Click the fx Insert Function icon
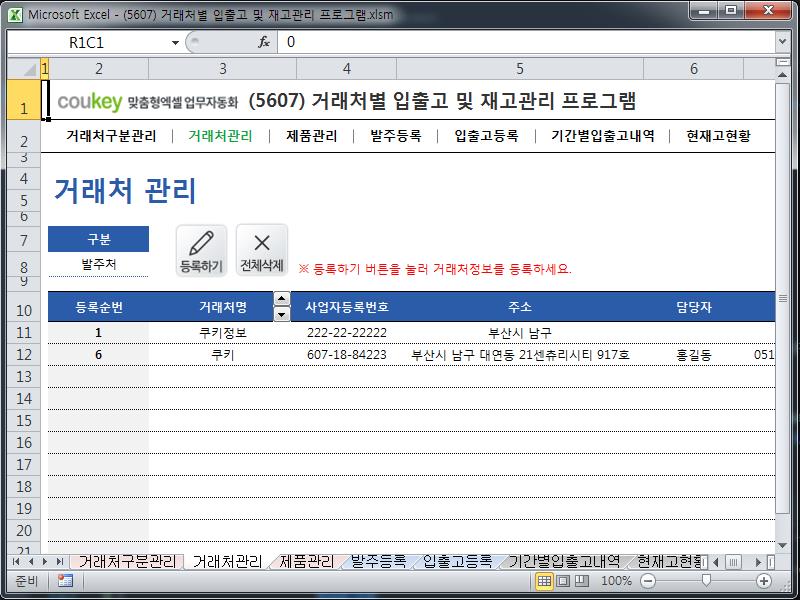This screenshot has height=600, width=800. [x=264, y=42]
